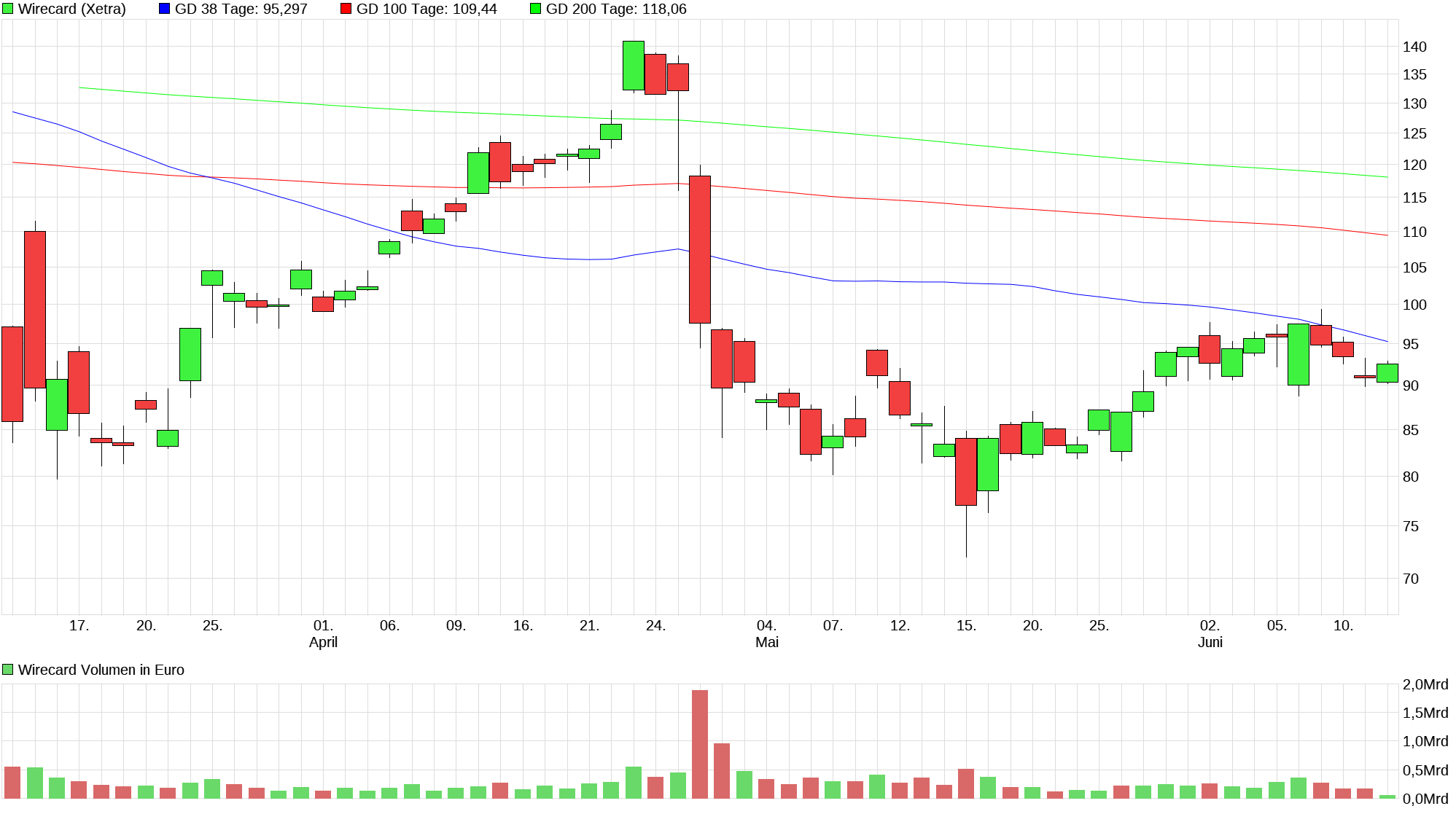Click the 'Mai' month label on axis
This screenshot has height=814, width=1456.
766,642
